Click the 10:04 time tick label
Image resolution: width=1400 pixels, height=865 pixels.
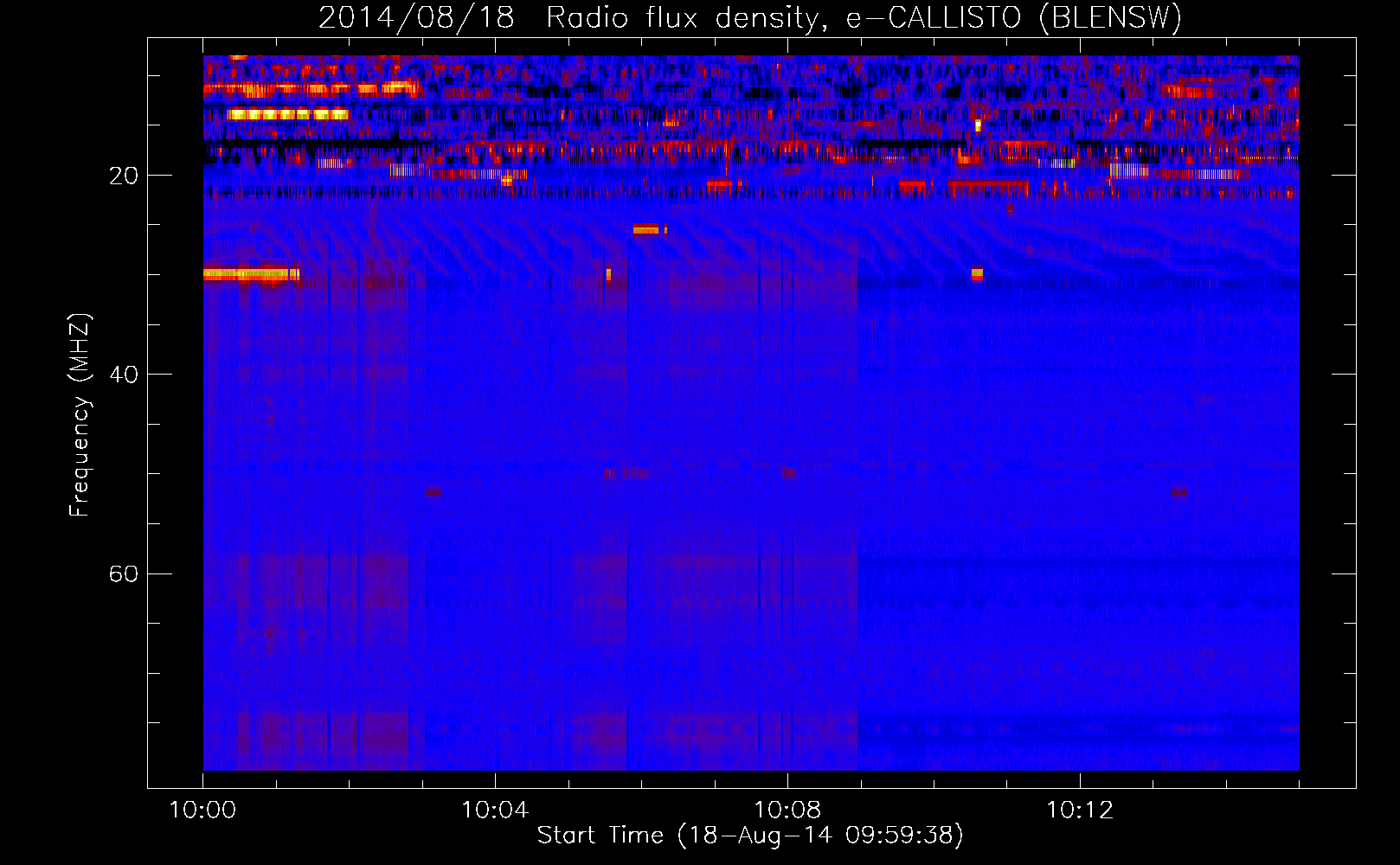click(x=495, y=811)
